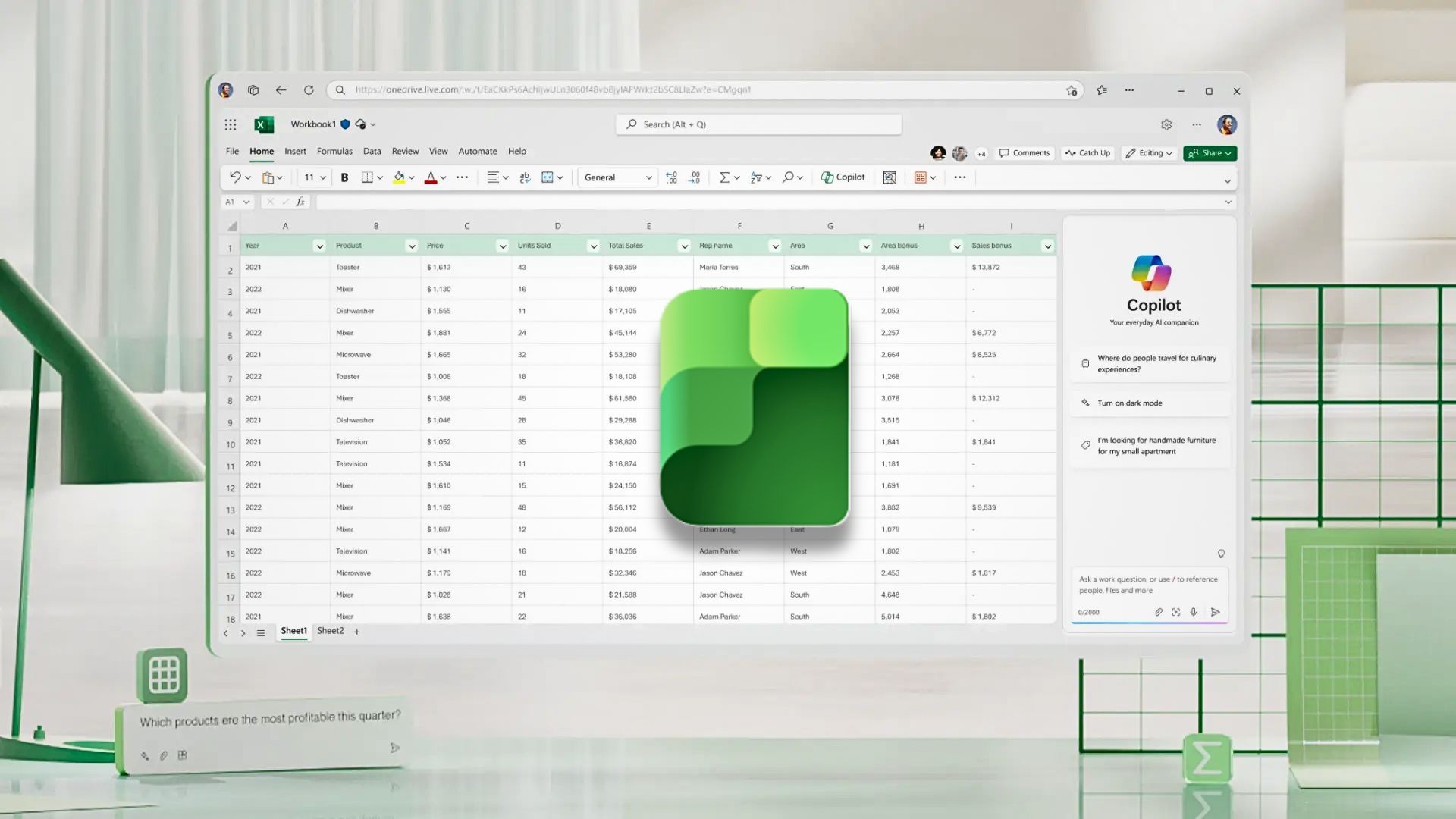Click the Paste clipboard icon
Screen dimensions: 1456x819
pos(268,177)
